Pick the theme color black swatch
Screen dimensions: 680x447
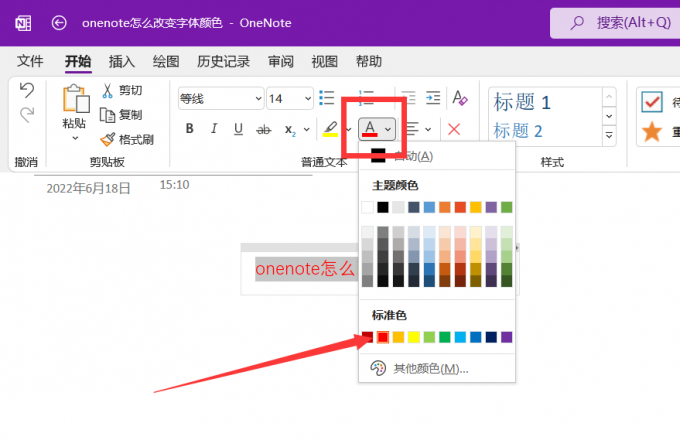[383, 207]
